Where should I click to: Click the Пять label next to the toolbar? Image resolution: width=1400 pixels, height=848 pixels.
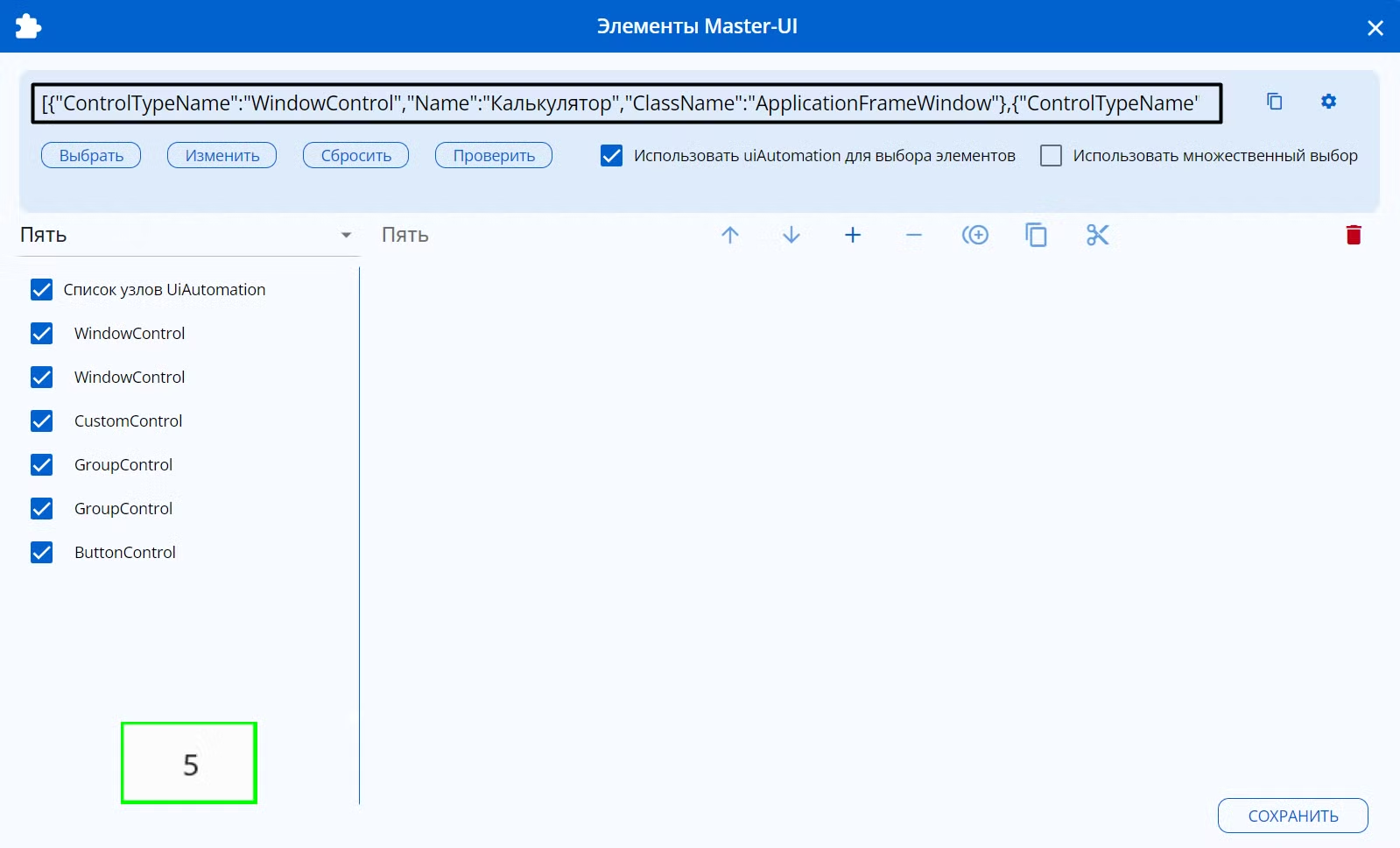coord(405,235)
